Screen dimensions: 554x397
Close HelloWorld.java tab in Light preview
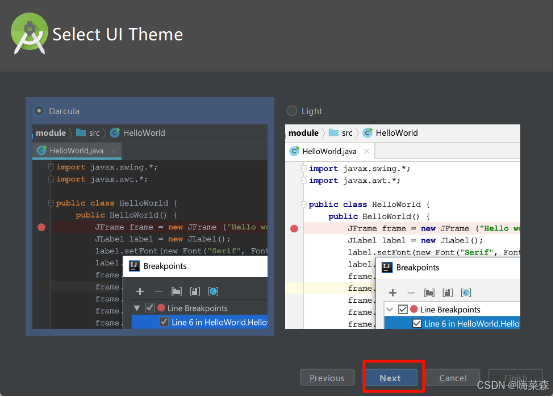[x=367, y=152]
